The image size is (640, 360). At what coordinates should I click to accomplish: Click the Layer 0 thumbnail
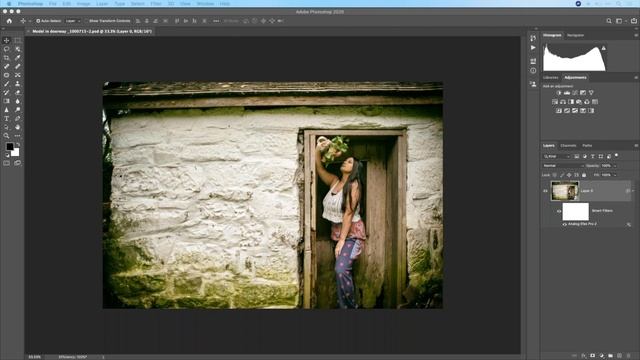565,191
